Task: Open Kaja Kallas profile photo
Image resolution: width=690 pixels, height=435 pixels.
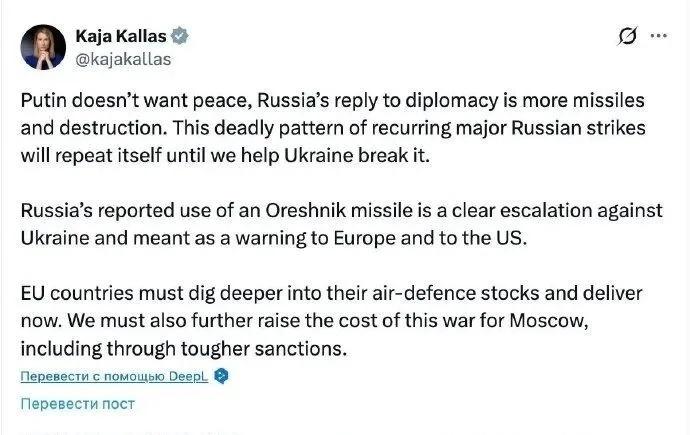Action: [42, 46]
